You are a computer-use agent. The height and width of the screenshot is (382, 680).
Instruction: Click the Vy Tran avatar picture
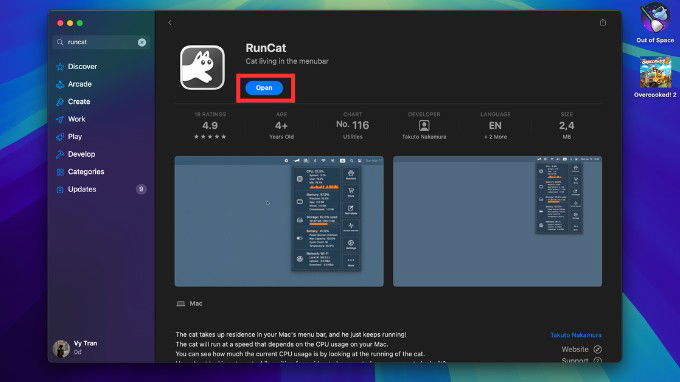click(61, 348)
